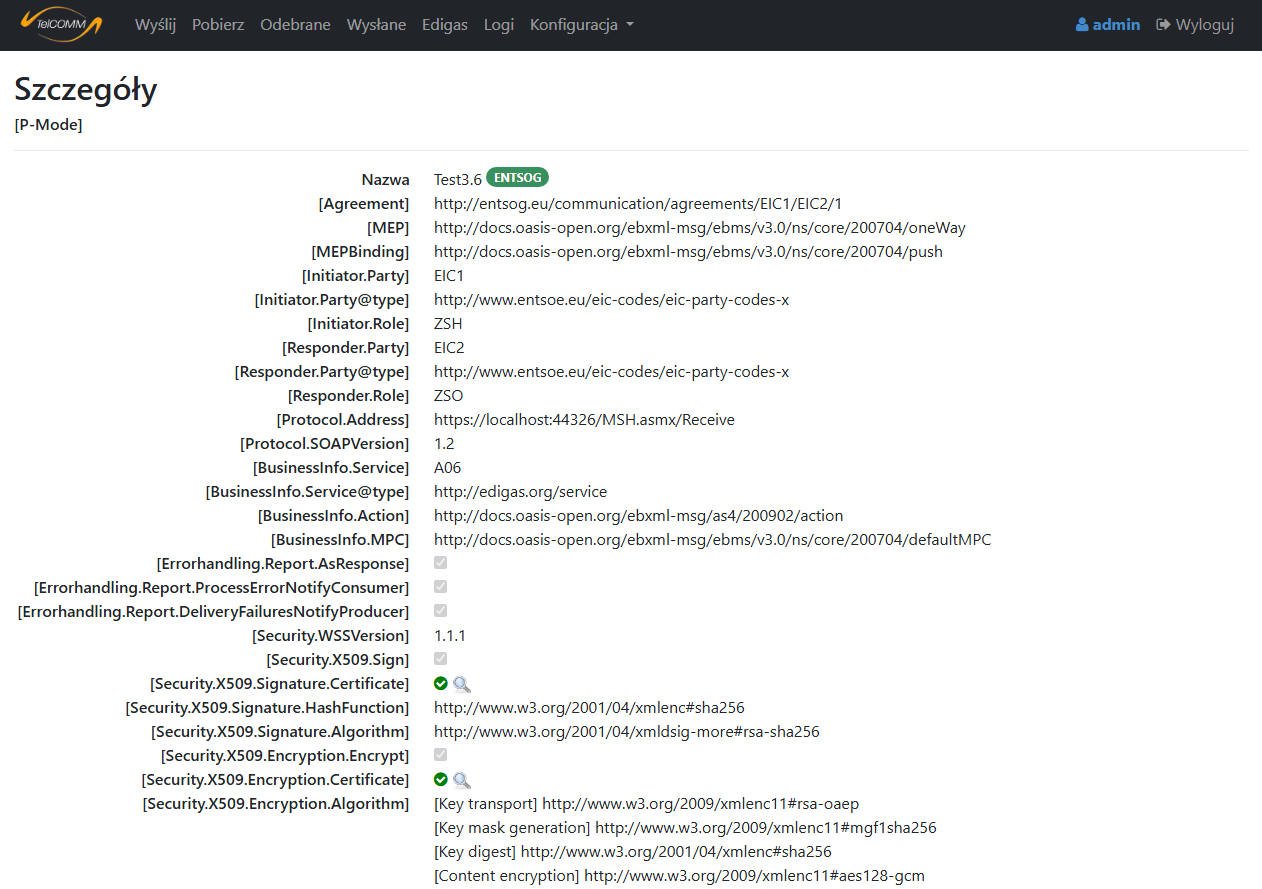Toggle Security.X509.Encryption.Encrypt checkbox

click(441, 755)
